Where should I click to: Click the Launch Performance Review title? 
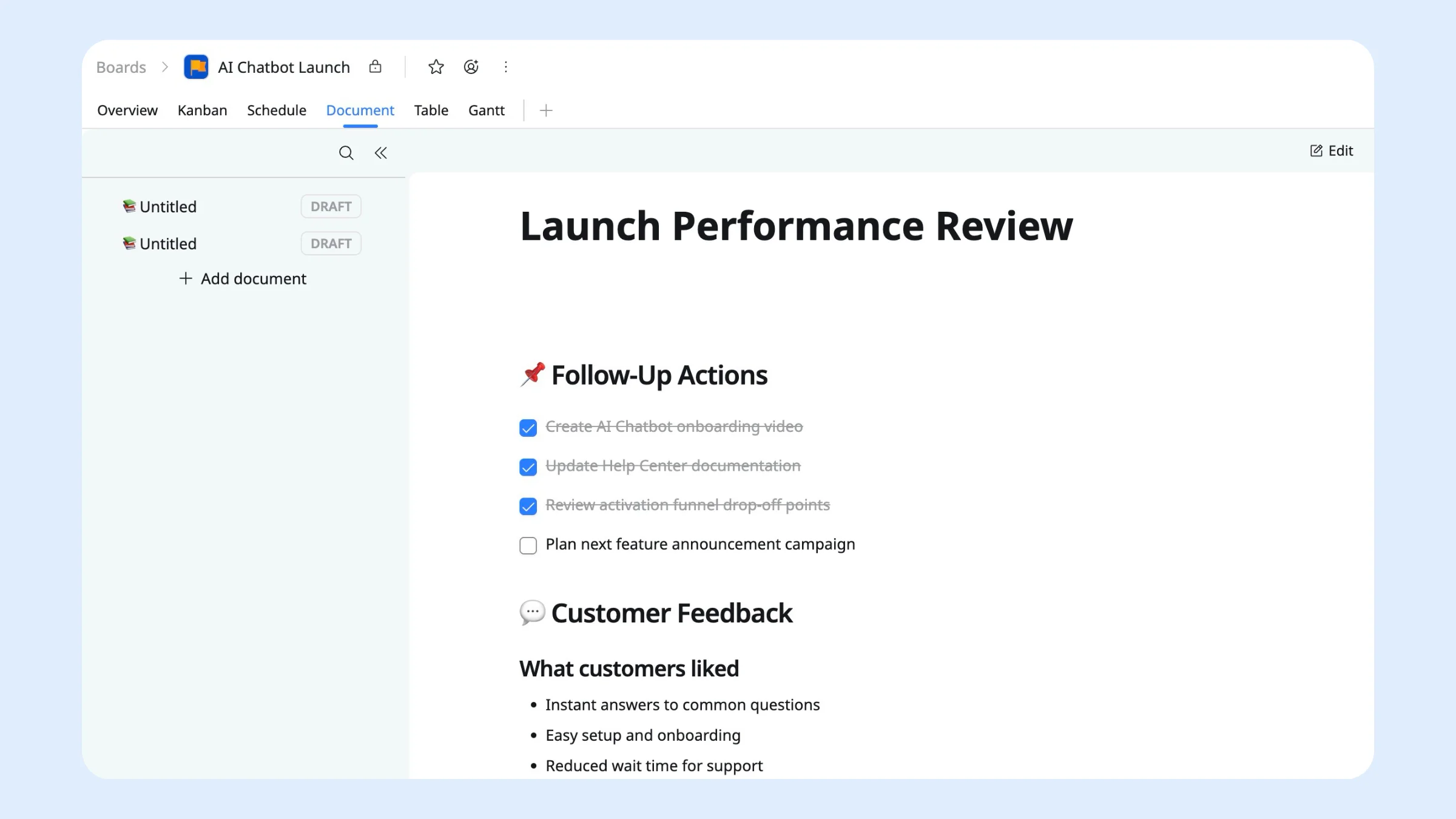(797, 226)
